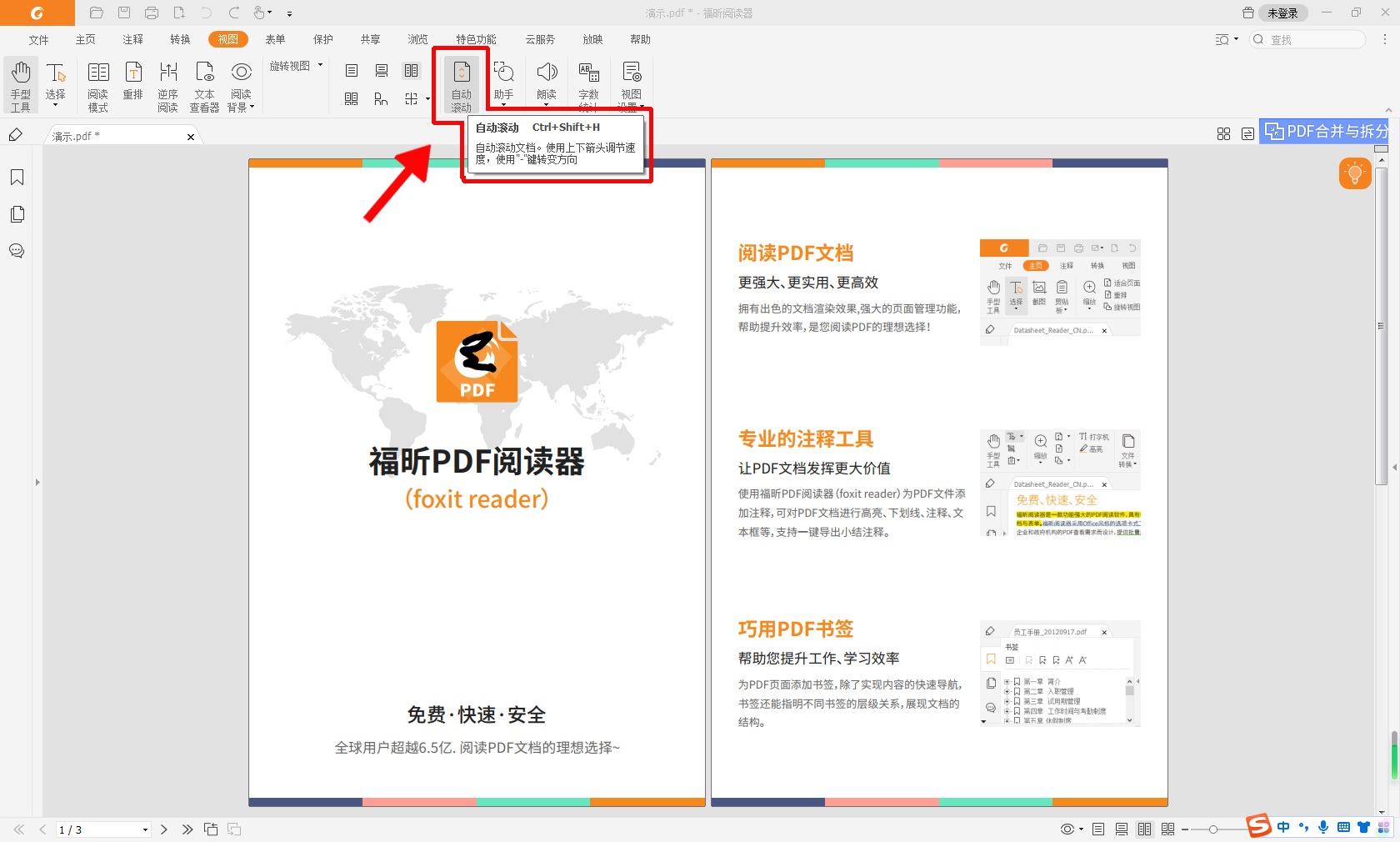
Task: Open the 文本查看器 text viewer
Action: click(204, 83)
